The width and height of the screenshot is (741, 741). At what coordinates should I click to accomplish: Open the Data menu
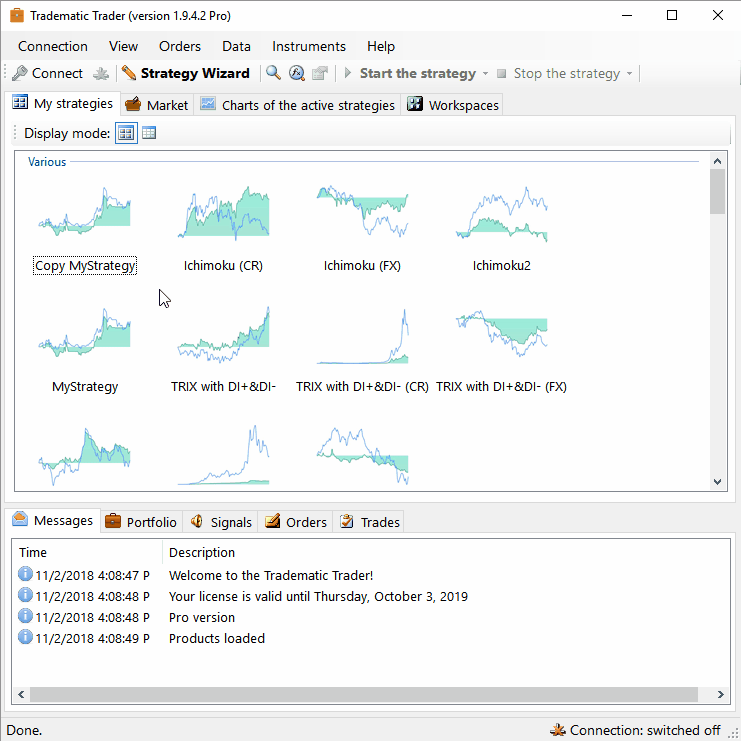(236, 46)
